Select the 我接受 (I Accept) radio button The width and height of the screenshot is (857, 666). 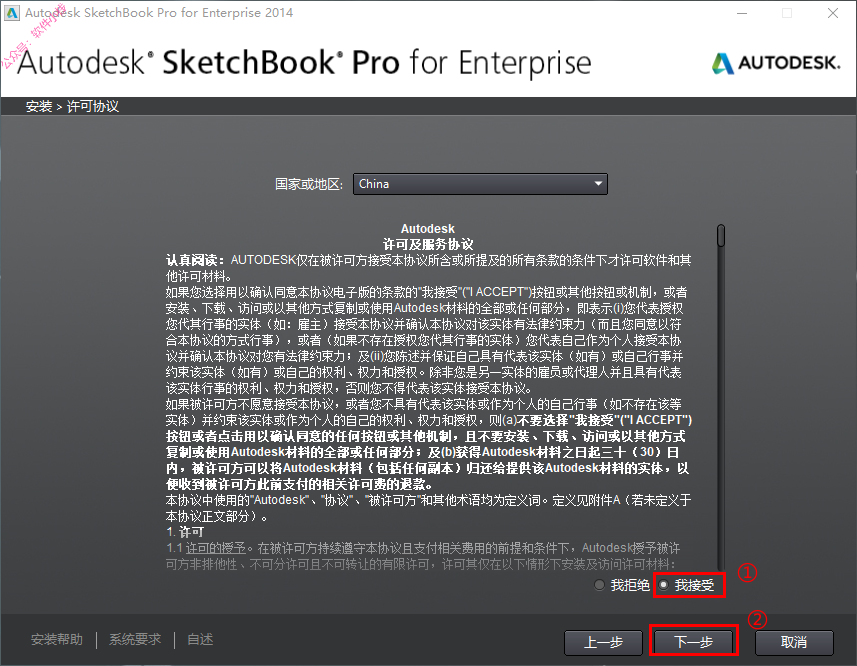pyautogui.click(x=664, y=585)
